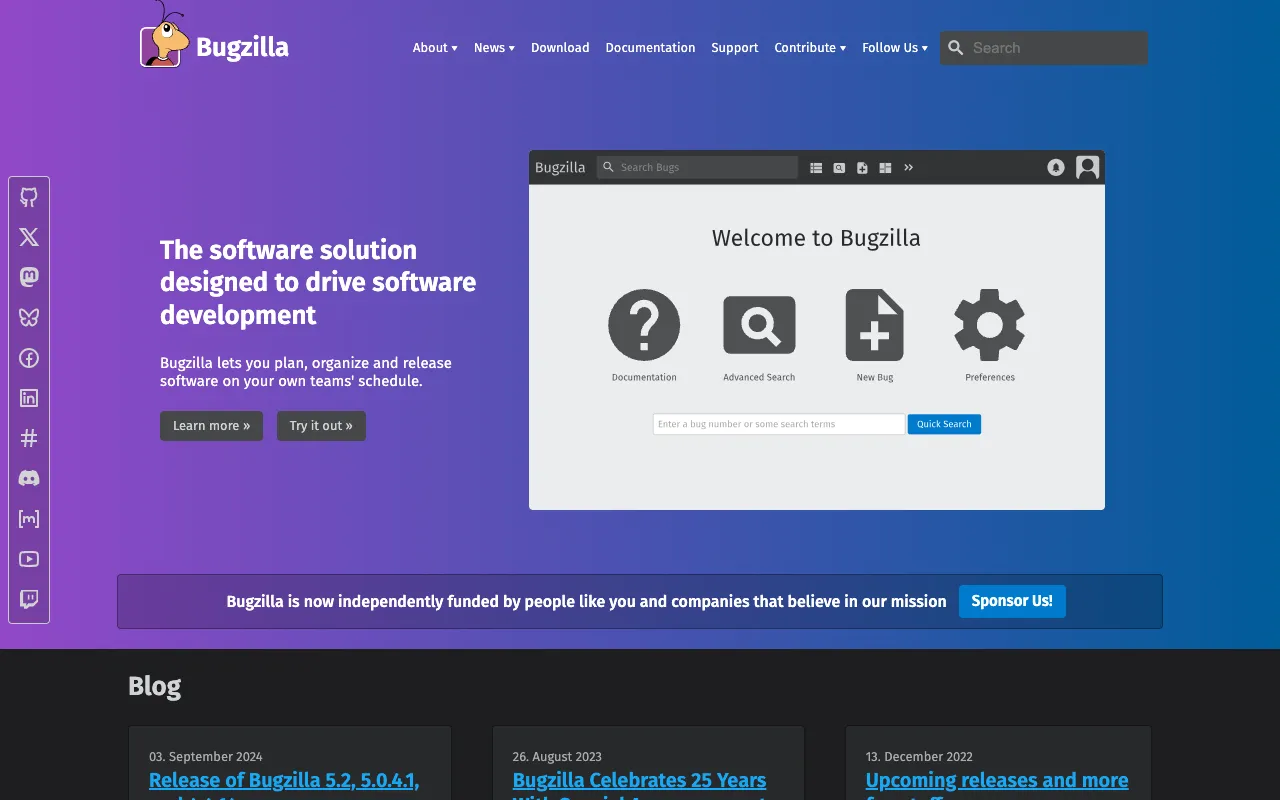Open the Follow Us menu
This screenshot has height=800, width=1280.
(894, 47)
